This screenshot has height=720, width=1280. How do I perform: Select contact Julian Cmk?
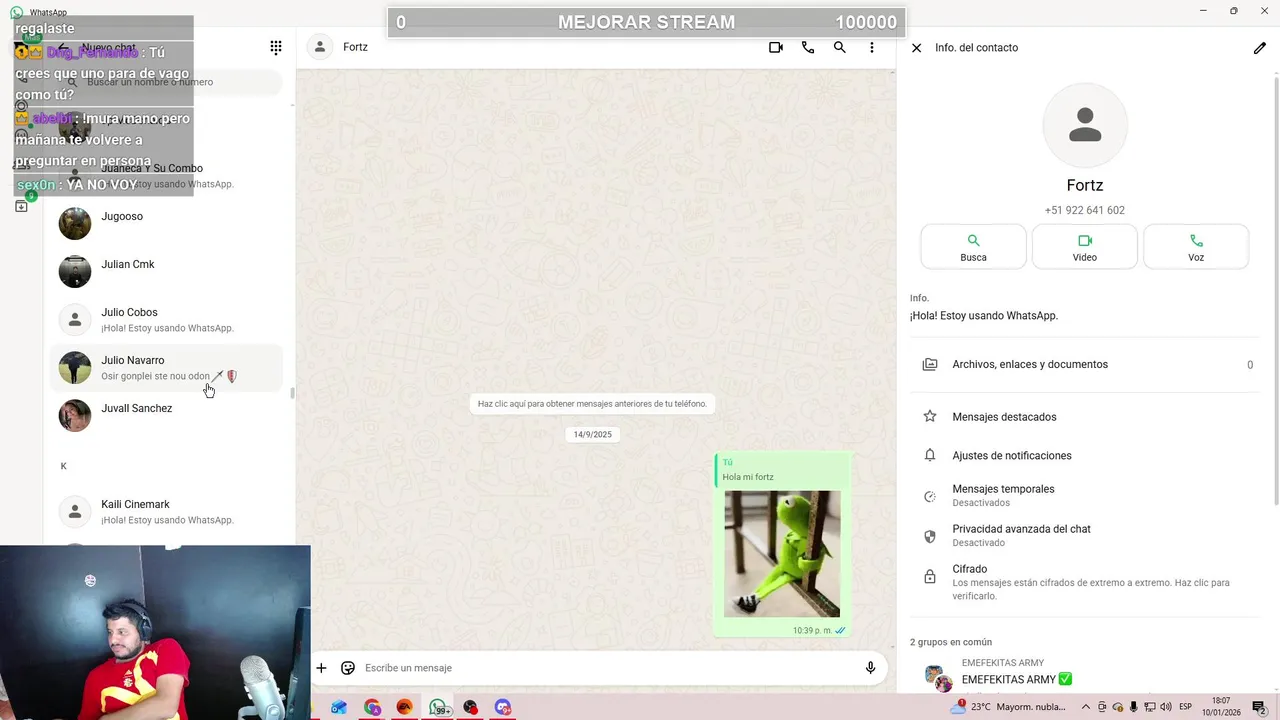pyautogui.click(x=166, y=271)
